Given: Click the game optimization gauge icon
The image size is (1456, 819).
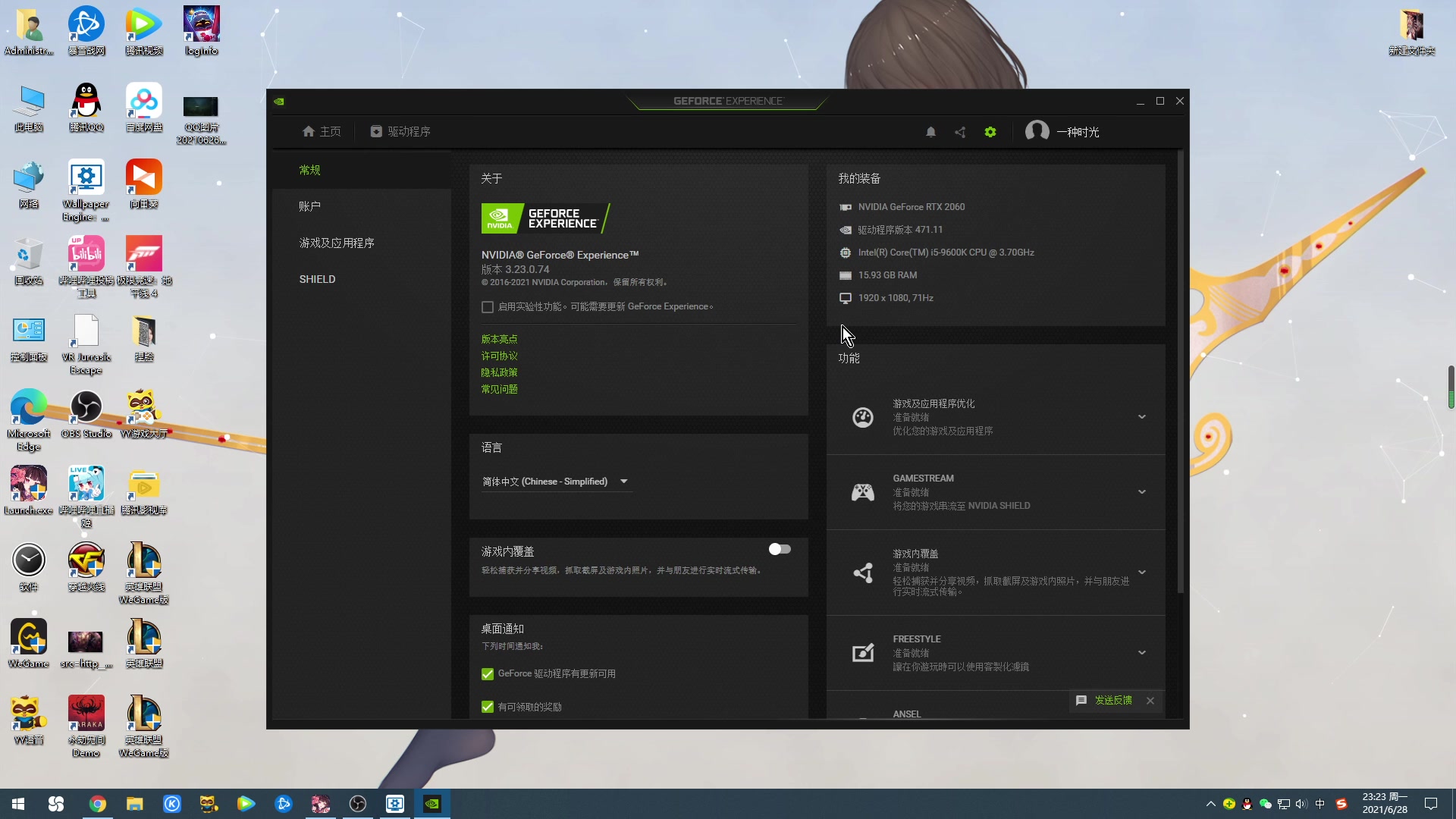Looking at the screenshot, I should [x=863, y=417].
